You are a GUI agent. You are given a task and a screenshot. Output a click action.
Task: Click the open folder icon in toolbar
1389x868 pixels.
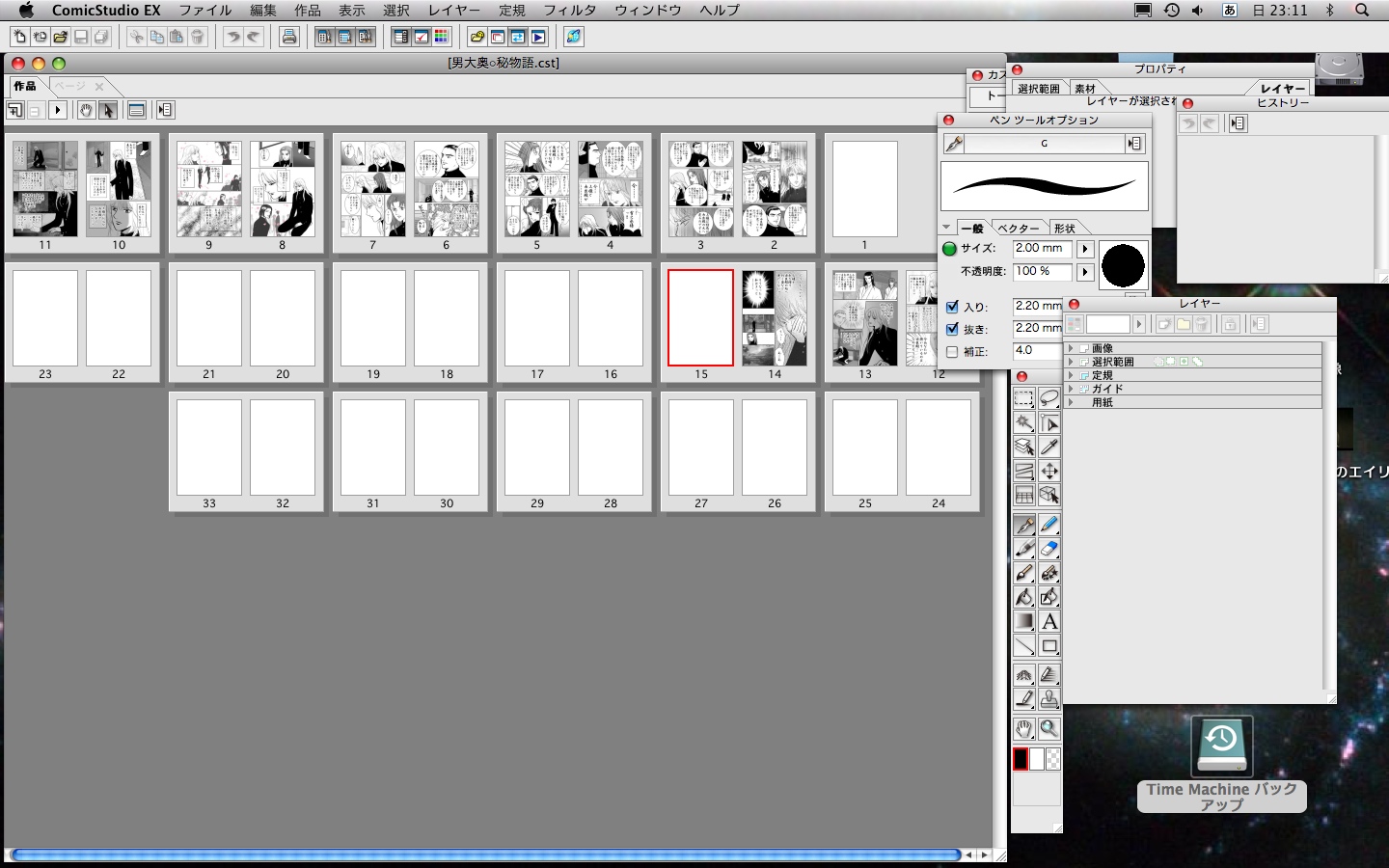point(61,37)
